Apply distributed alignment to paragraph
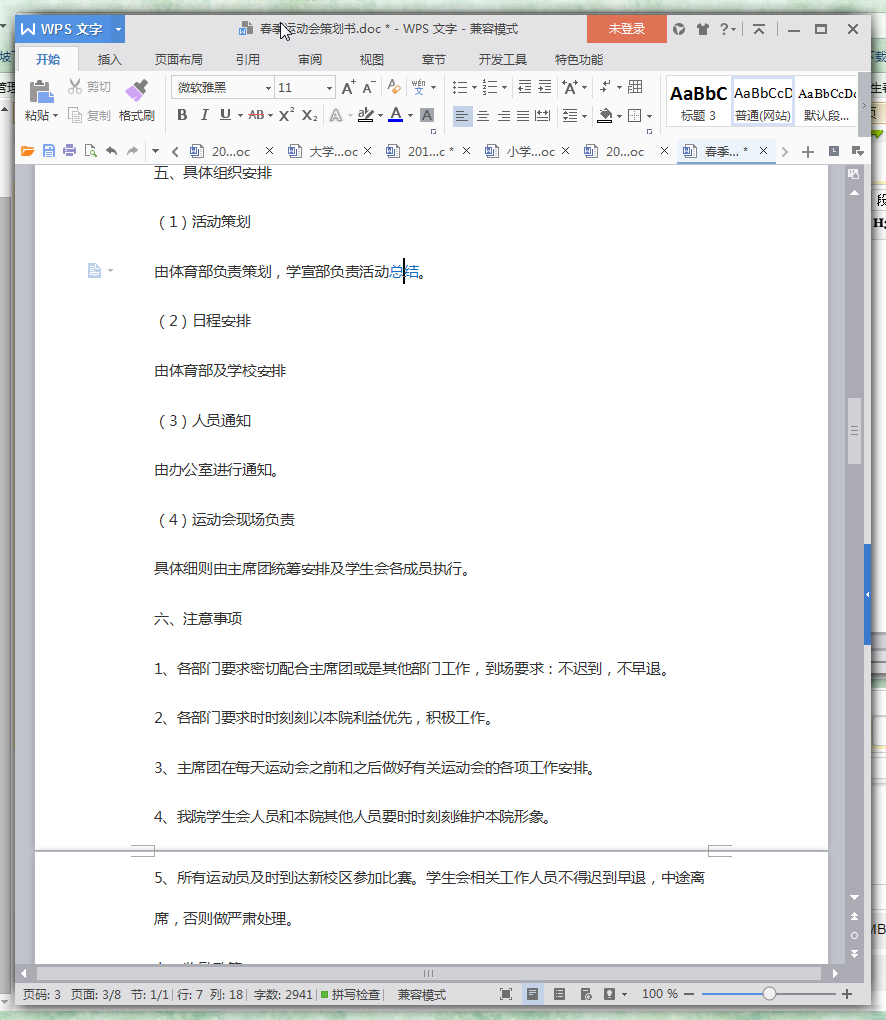This screenshot has width=886, height=1020. (543, 116)
